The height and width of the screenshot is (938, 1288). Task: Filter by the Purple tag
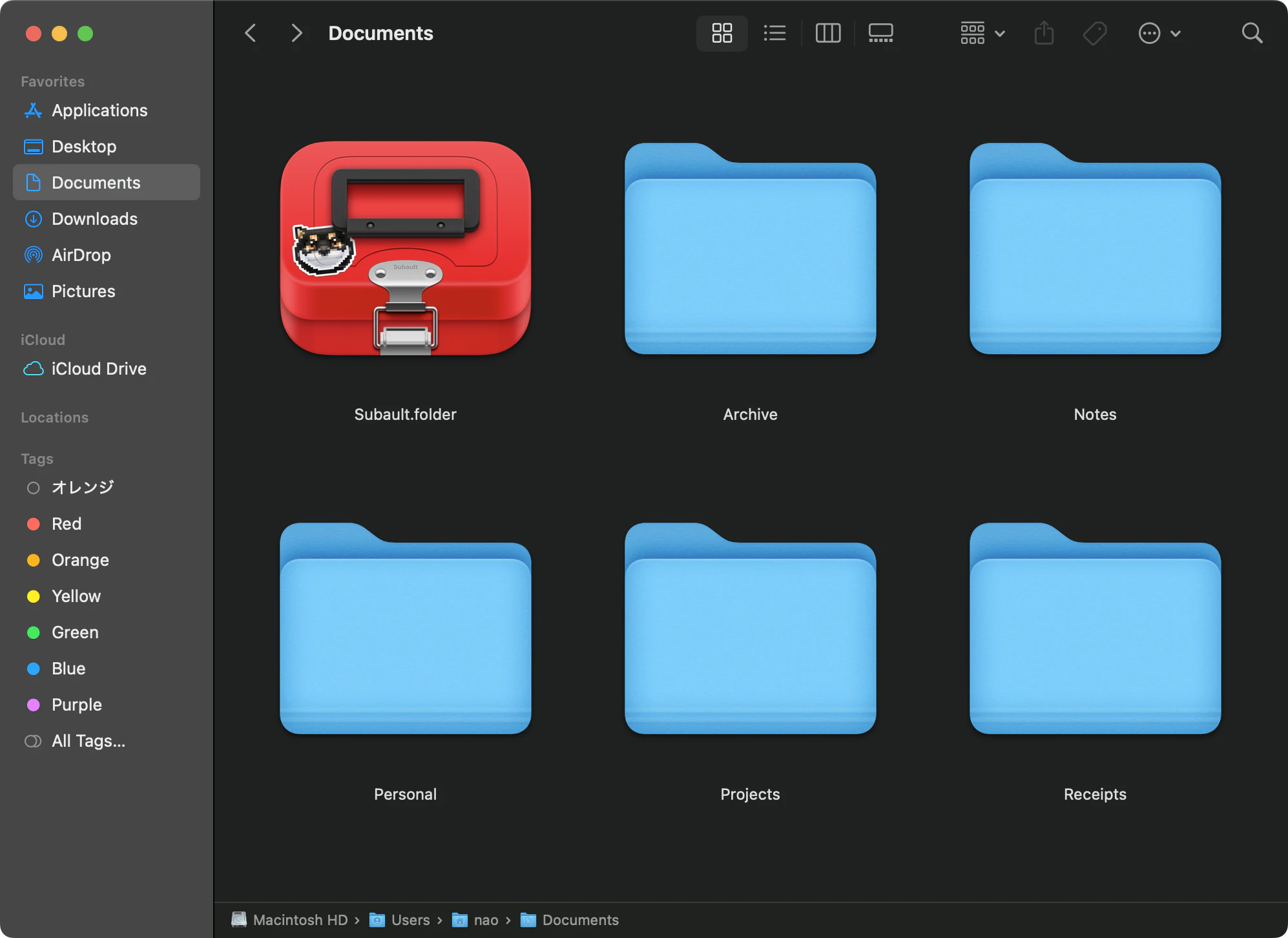(x=76, y=705)
